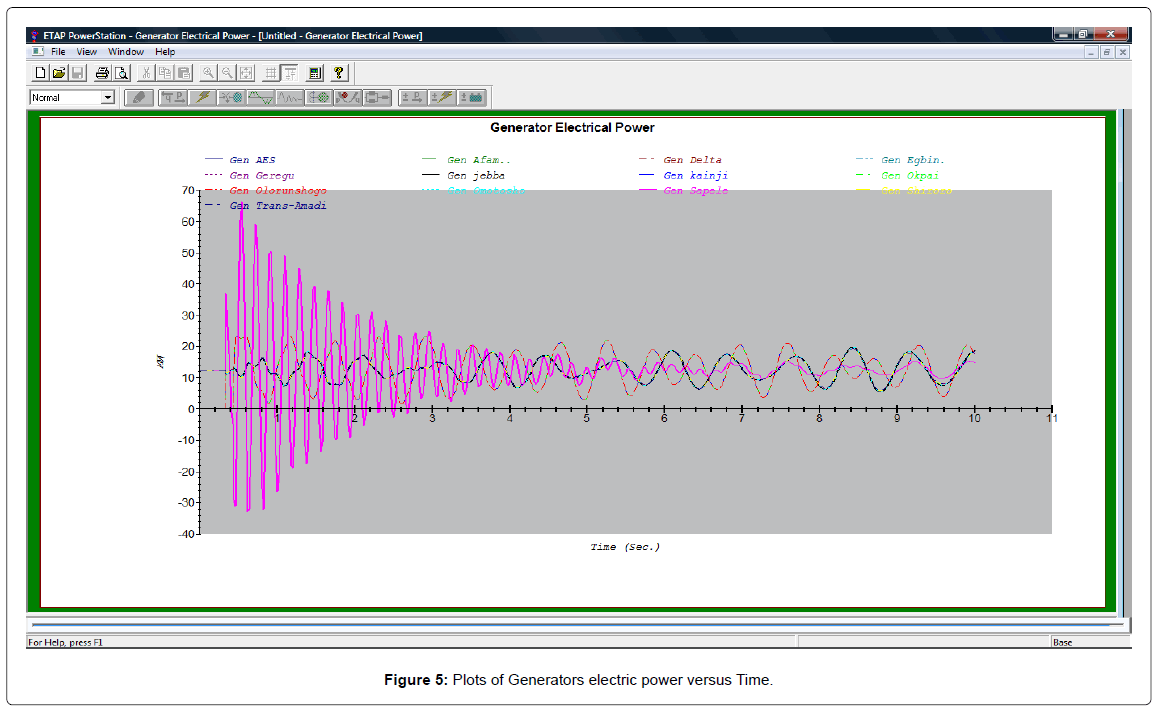The height and width of the screenshot is (711, 1157).
Task: Open the Window menu
Action: [x=125, y=52]
